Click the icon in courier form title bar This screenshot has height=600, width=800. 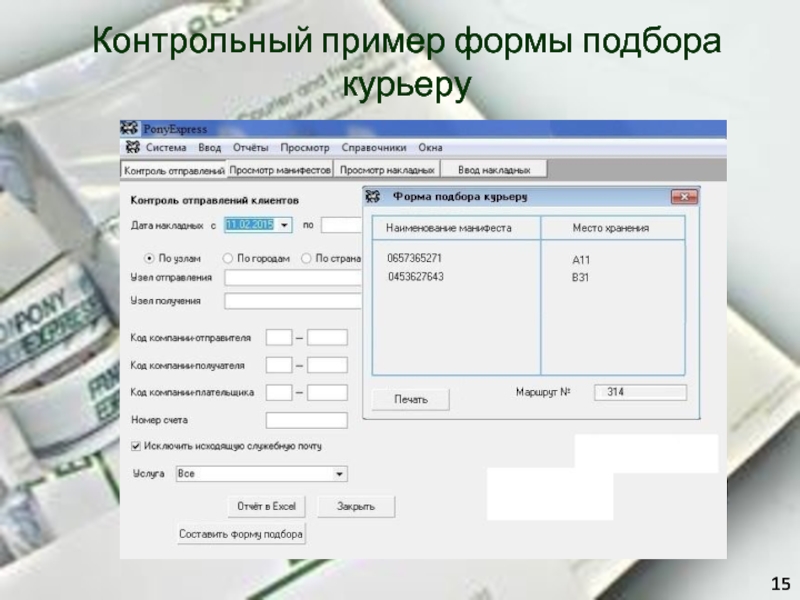click(372, 197)
